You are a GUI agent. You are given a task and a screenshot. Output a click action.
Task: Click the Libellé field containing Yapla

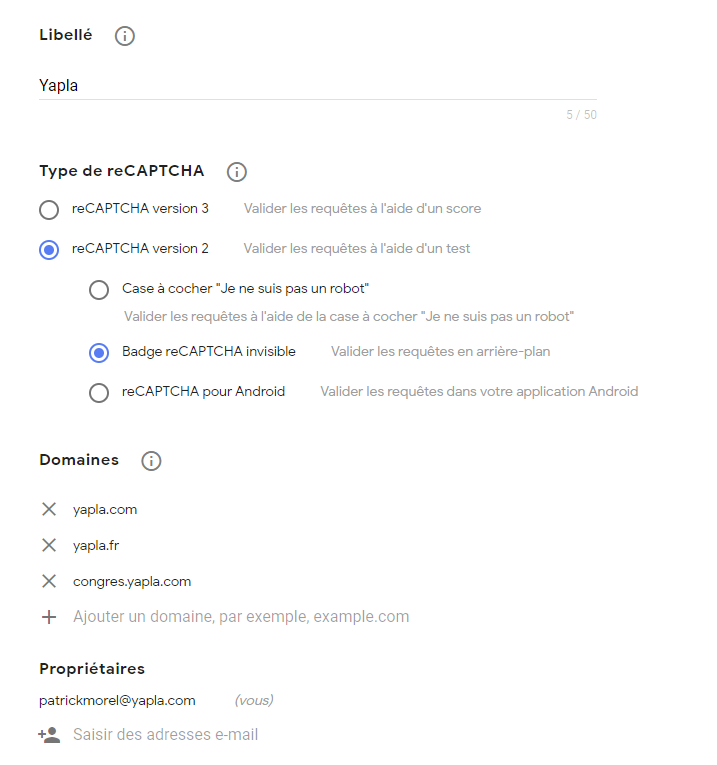pyautogui.click(x=318, y=85)
